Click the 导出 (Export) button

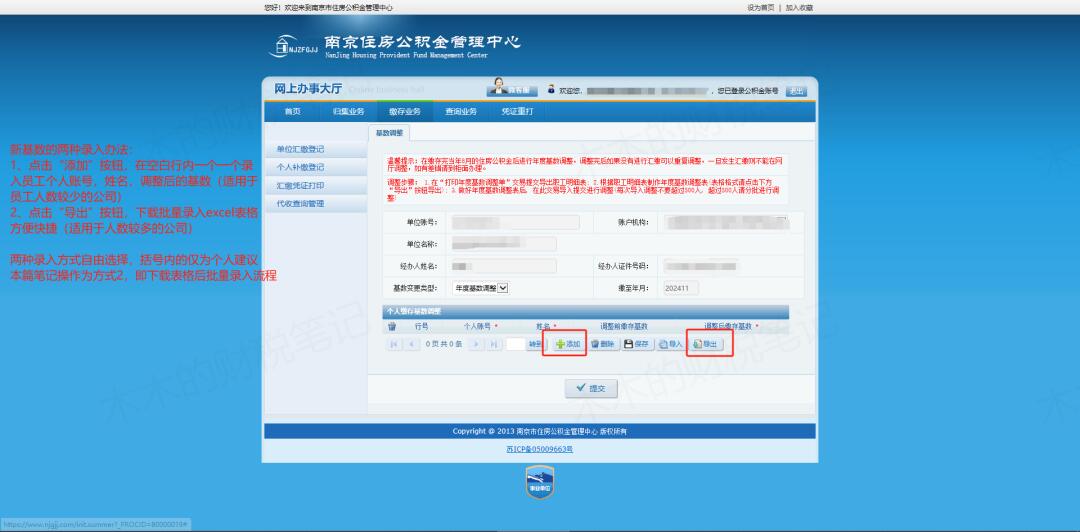click(707, 344)
